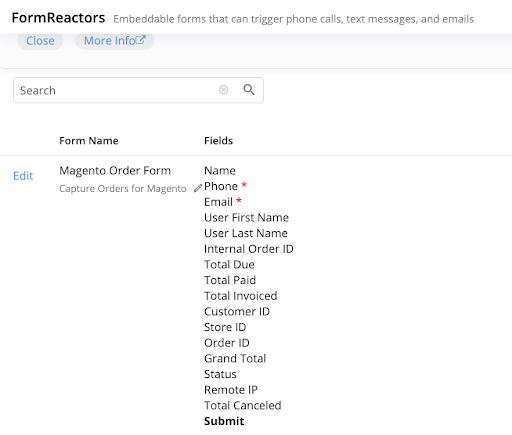Click the Fields column header
Viewport: 512px width, 435px height.
(x=218, y=141)
